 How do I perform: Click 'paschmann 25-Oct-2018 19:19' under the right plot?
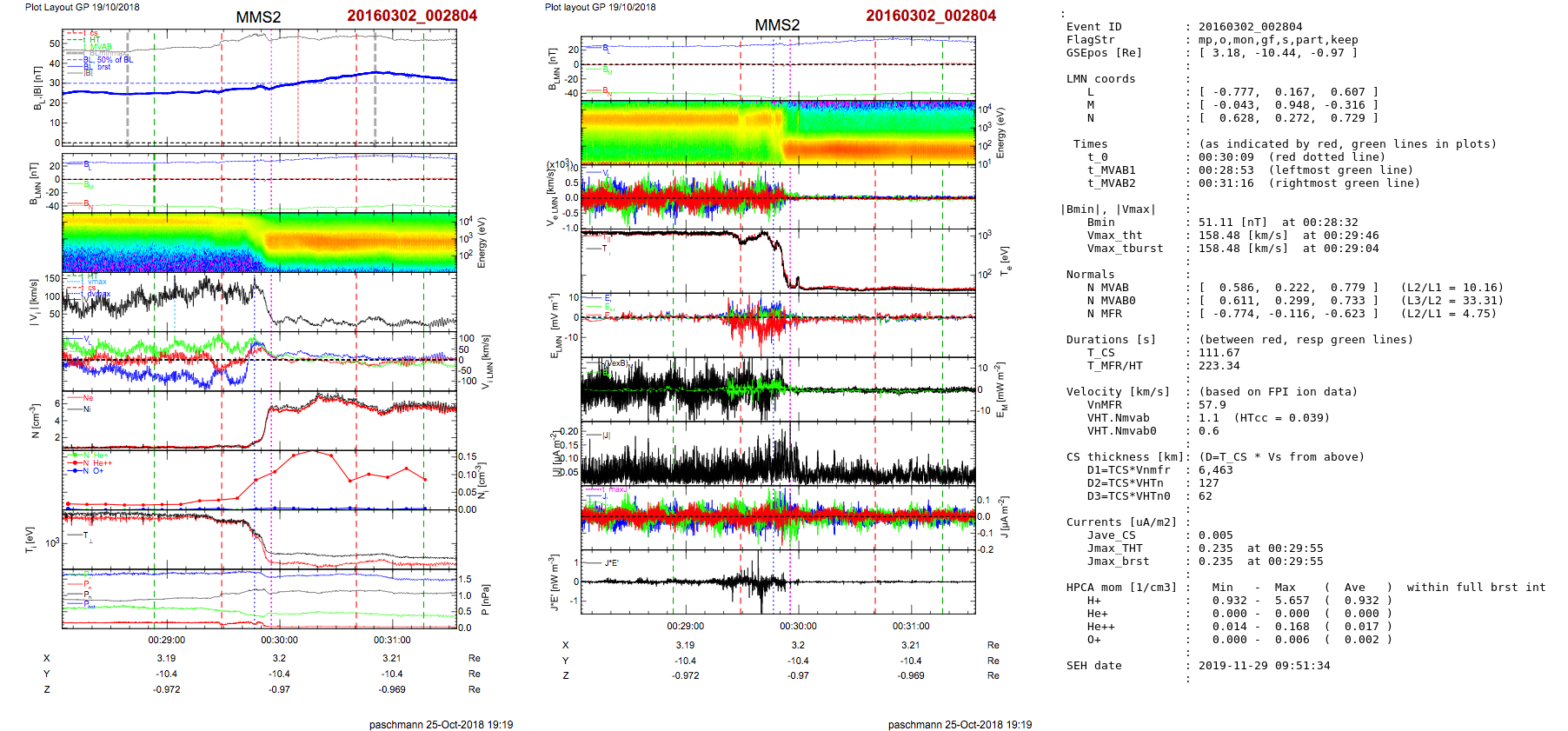[960, 725]
